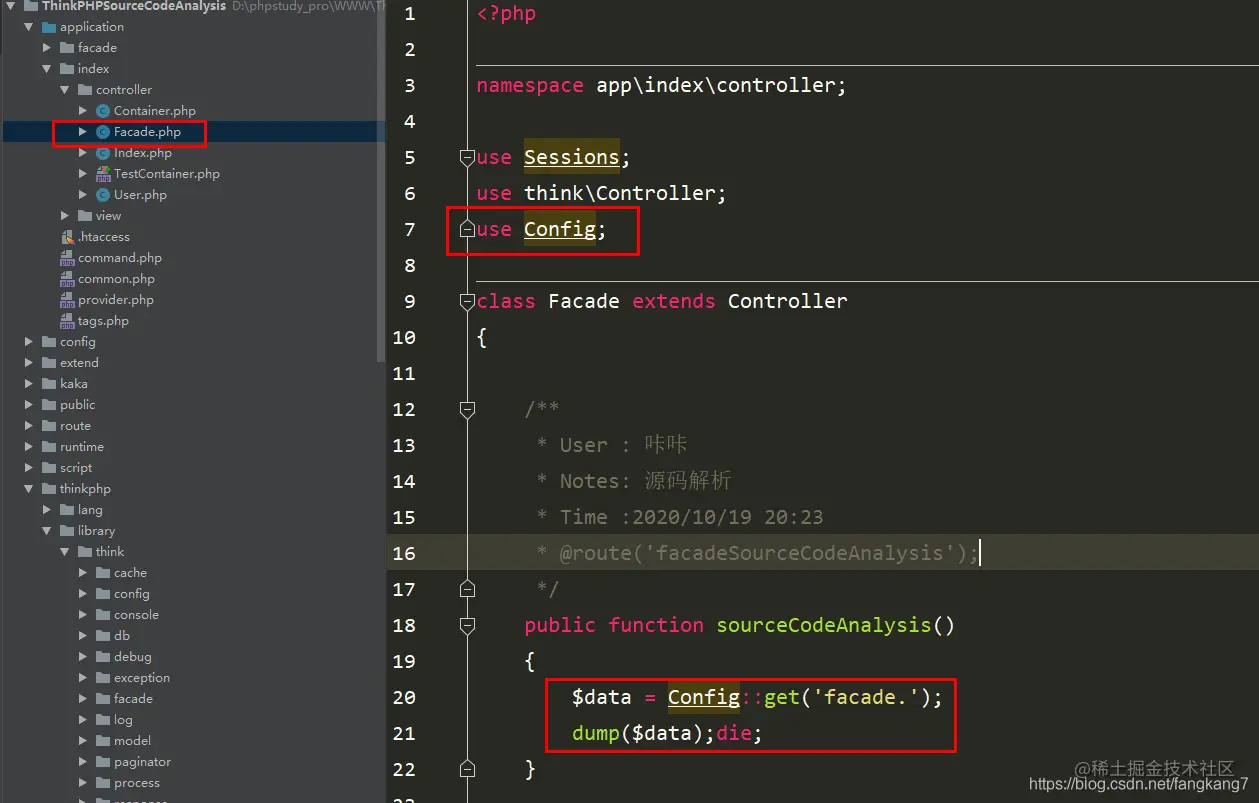Click the dump function call on line 21
Image resolution: width=1259 pixels, height=803 pixels.
[596, 733]
